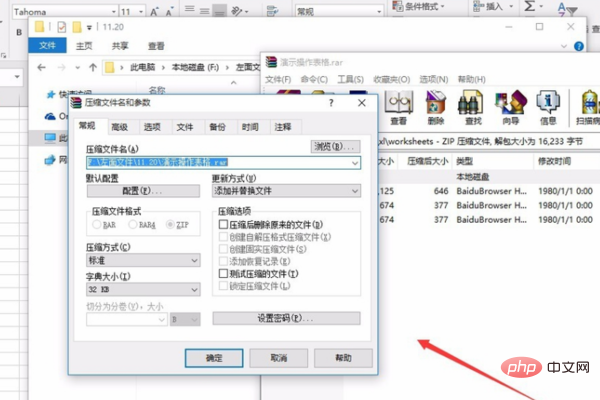Check delete original files after compression

click(223, 224)
